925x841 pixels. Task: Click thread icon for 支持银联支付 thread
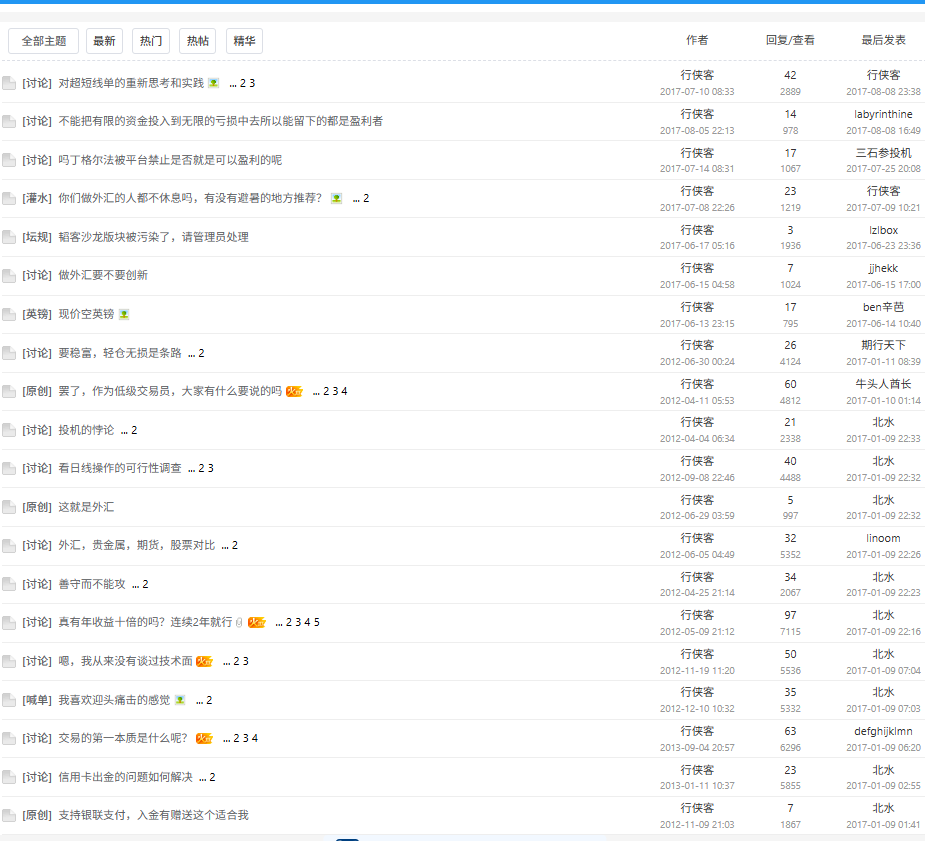click(x=9, y=816)
